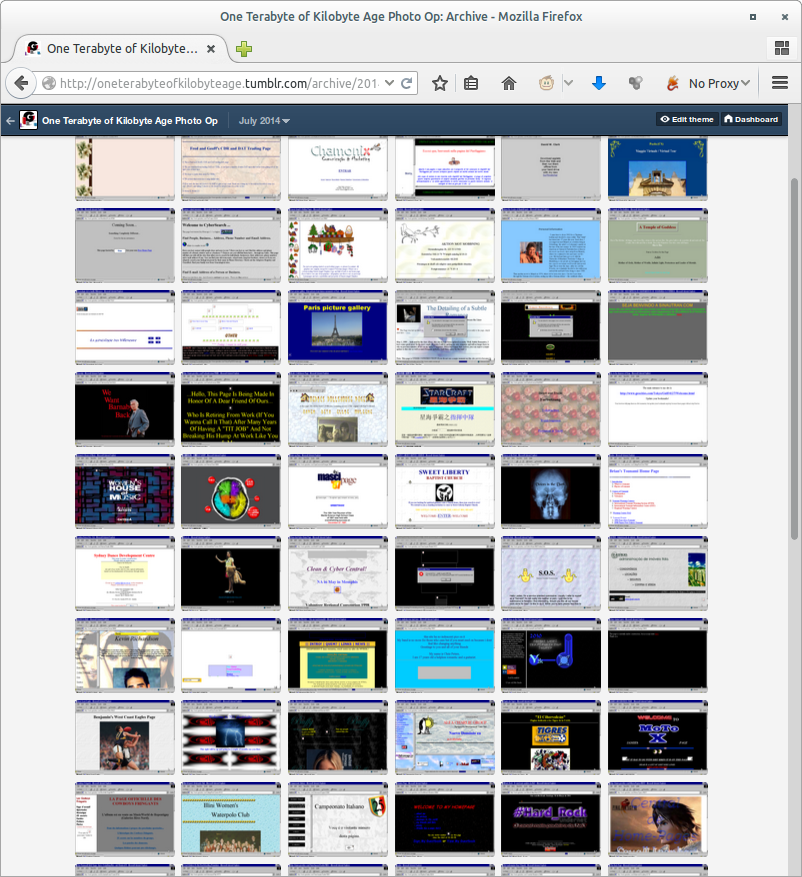Open the Firefox hamburger menu
Image resolution: width=802 pixels, height=877 pixels.
click(x=779, y=83)
